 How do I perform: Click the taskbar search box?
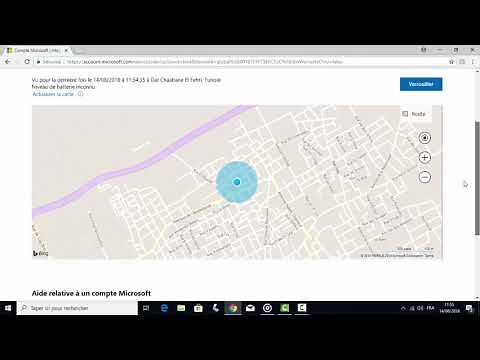77,308
